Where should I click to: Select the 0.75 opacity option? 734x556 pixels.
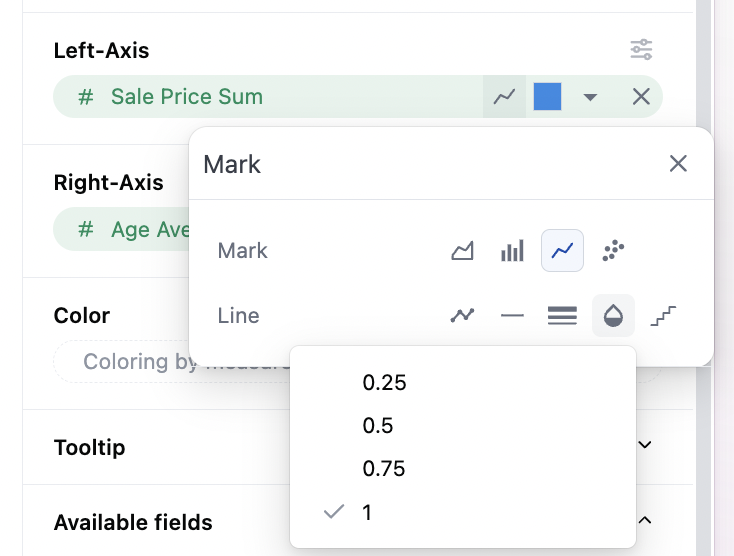385,468
